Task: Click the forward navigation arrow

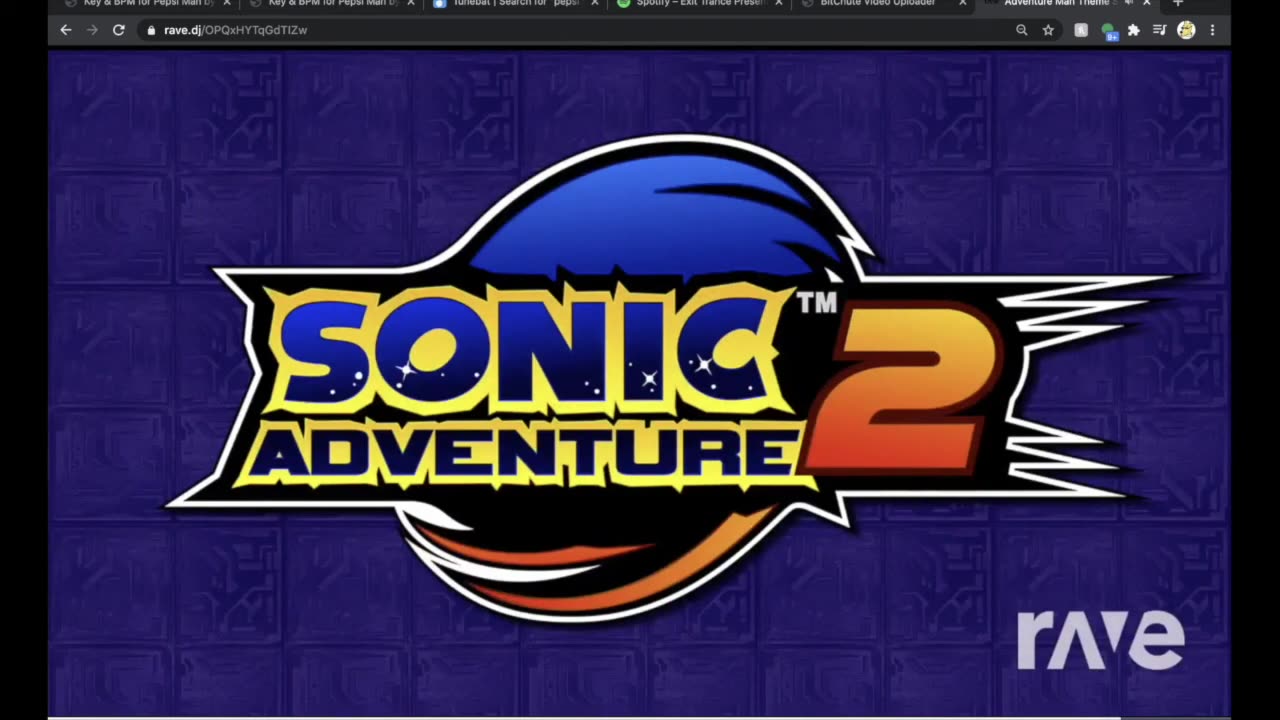Action: 92,30
